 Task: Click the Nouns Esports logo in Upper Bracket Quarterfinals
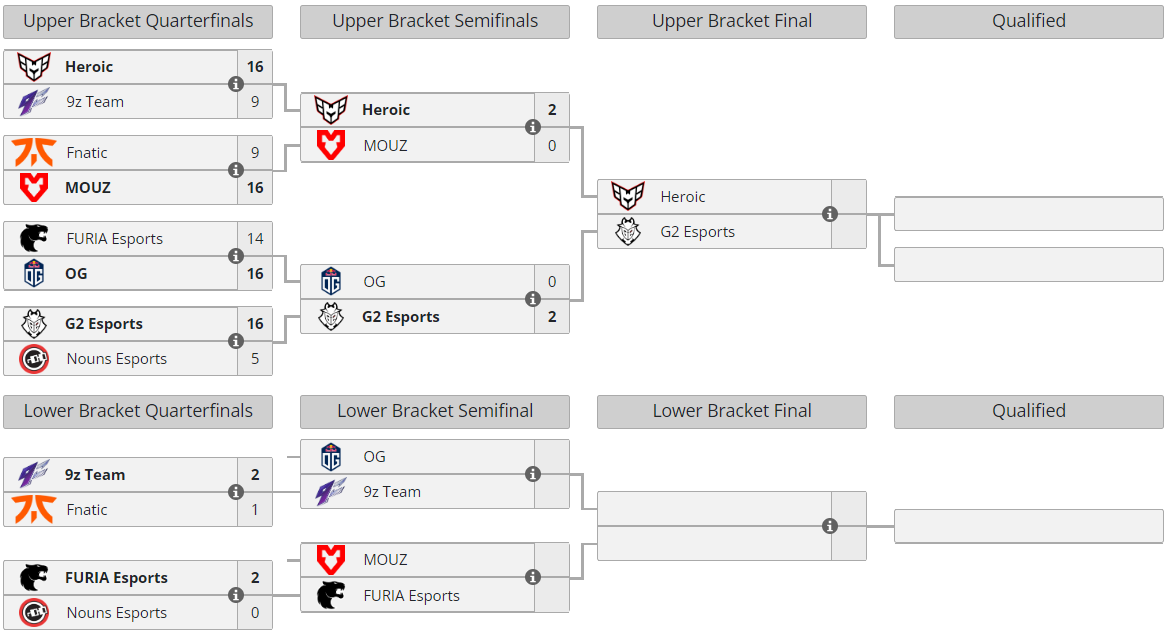click(34, 359)
